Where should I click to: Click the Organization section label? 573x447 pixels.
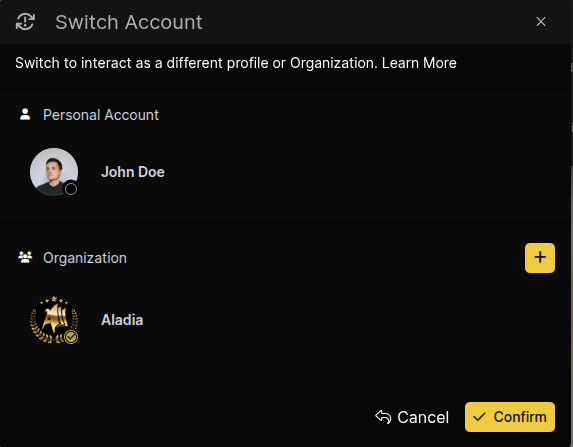pos(85,258)
